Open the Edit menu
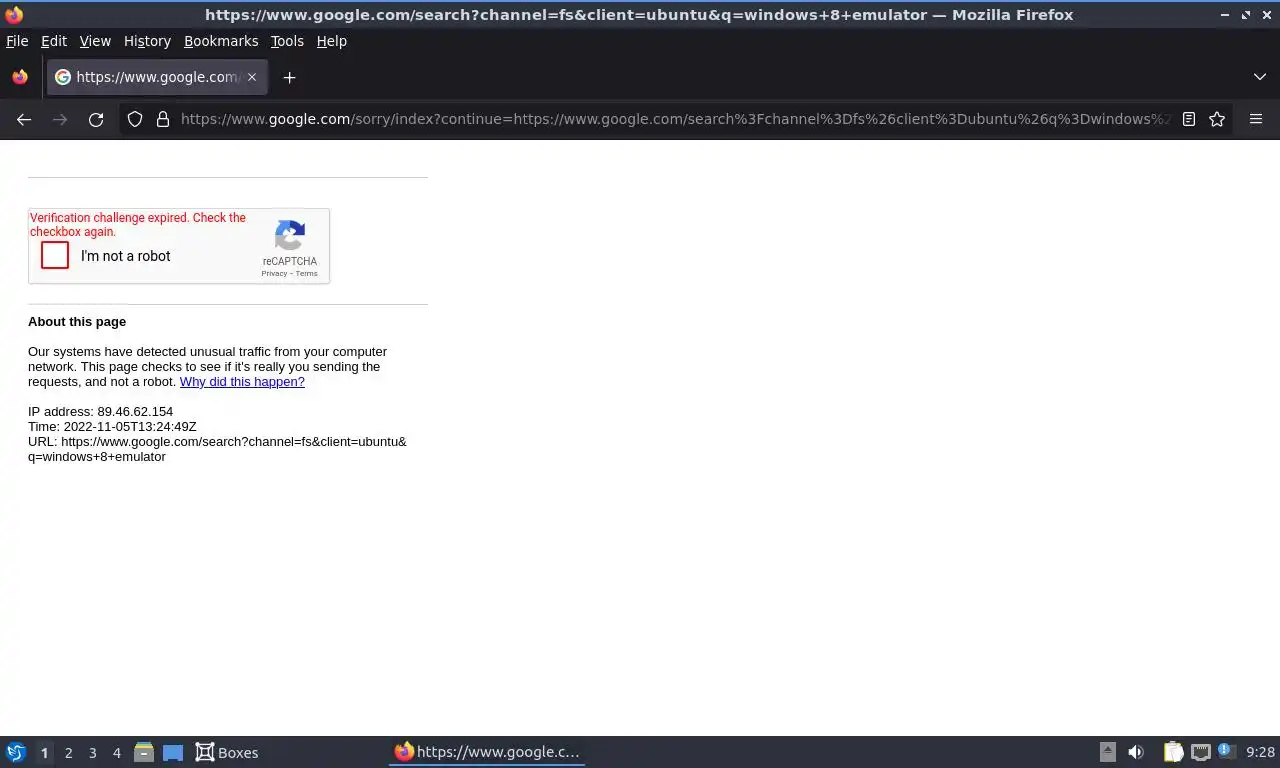1280x768 pixels. click(x=54, y=41)
